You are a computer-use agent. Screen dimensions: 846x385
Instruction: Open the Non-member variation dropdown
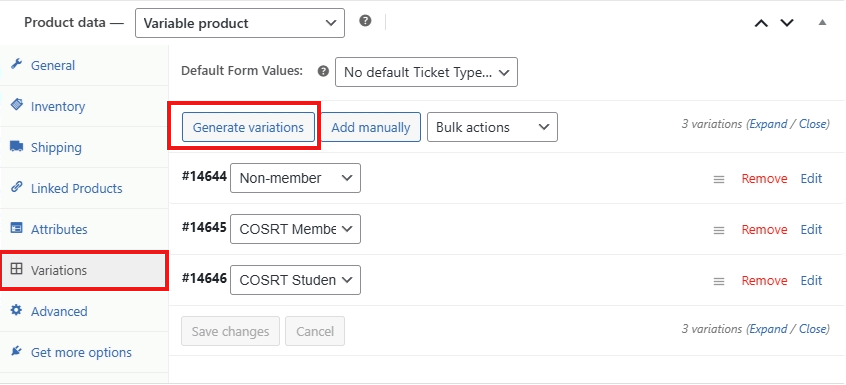295,178
